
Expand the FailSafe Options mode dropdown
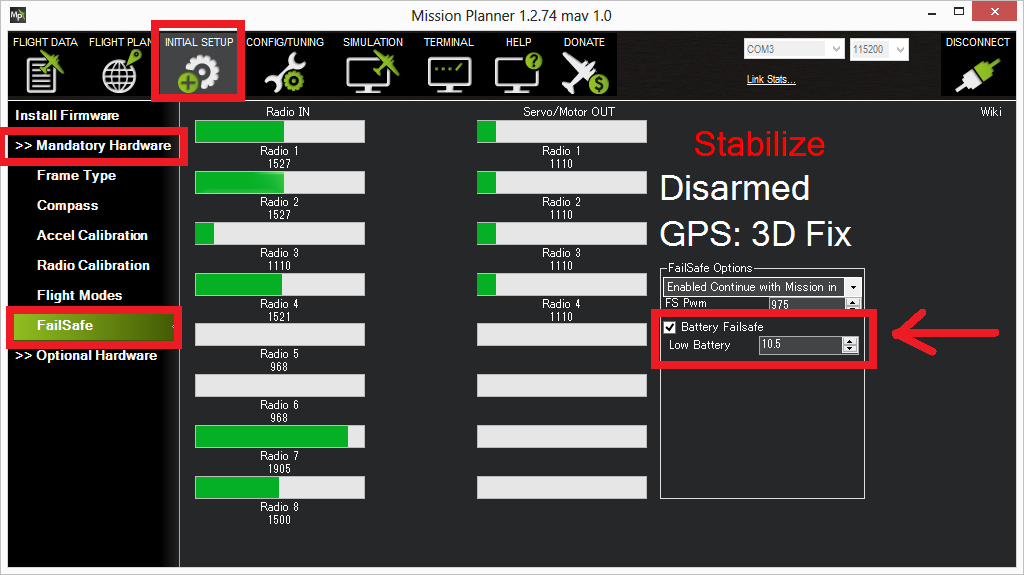(852, 287)
